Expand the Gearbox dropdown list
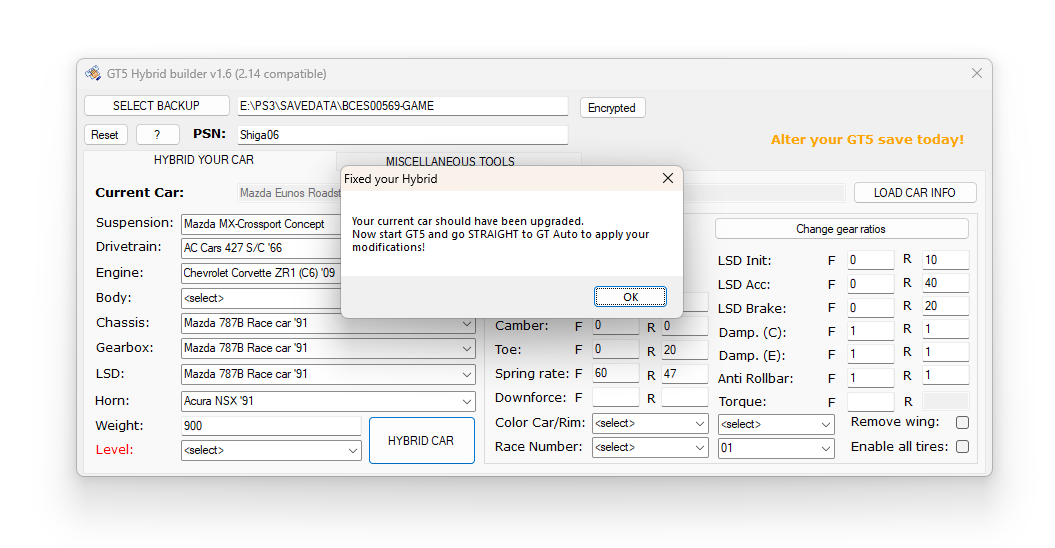The width and height of the screenshot is (1055, 548). pos(328,349)
